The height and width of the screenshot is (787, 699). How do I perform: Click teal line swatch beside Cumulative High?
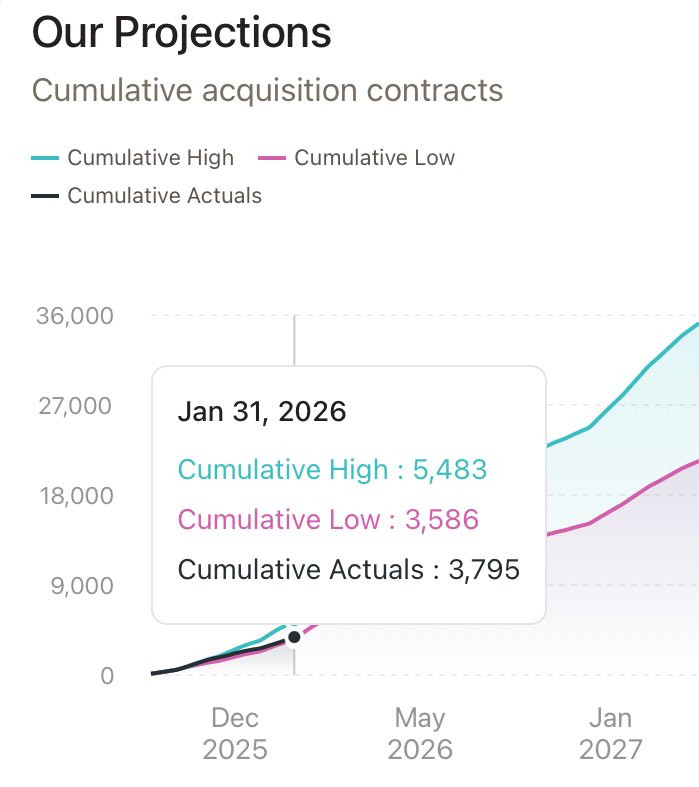click(45, 158)
